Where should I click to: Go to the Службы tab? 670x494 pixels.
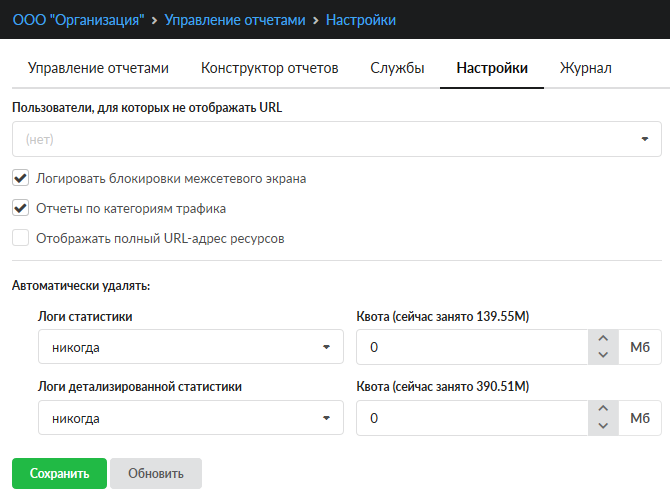pos(397,68)
